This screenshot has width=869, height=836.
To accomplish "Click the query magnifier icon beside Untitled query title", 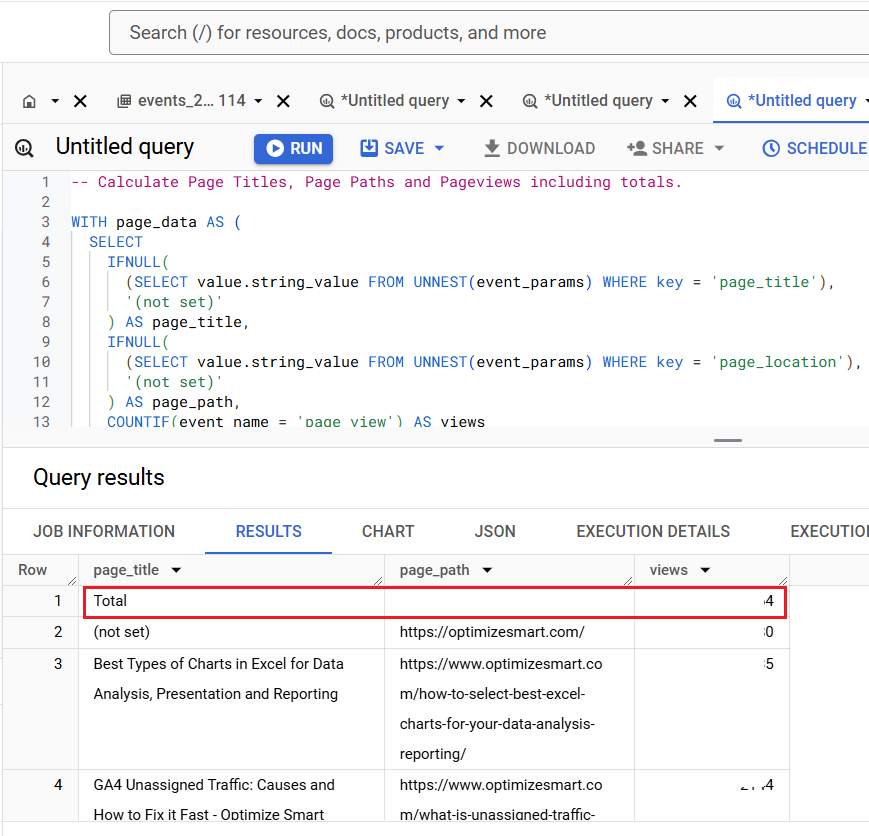I will click(22, 147).
